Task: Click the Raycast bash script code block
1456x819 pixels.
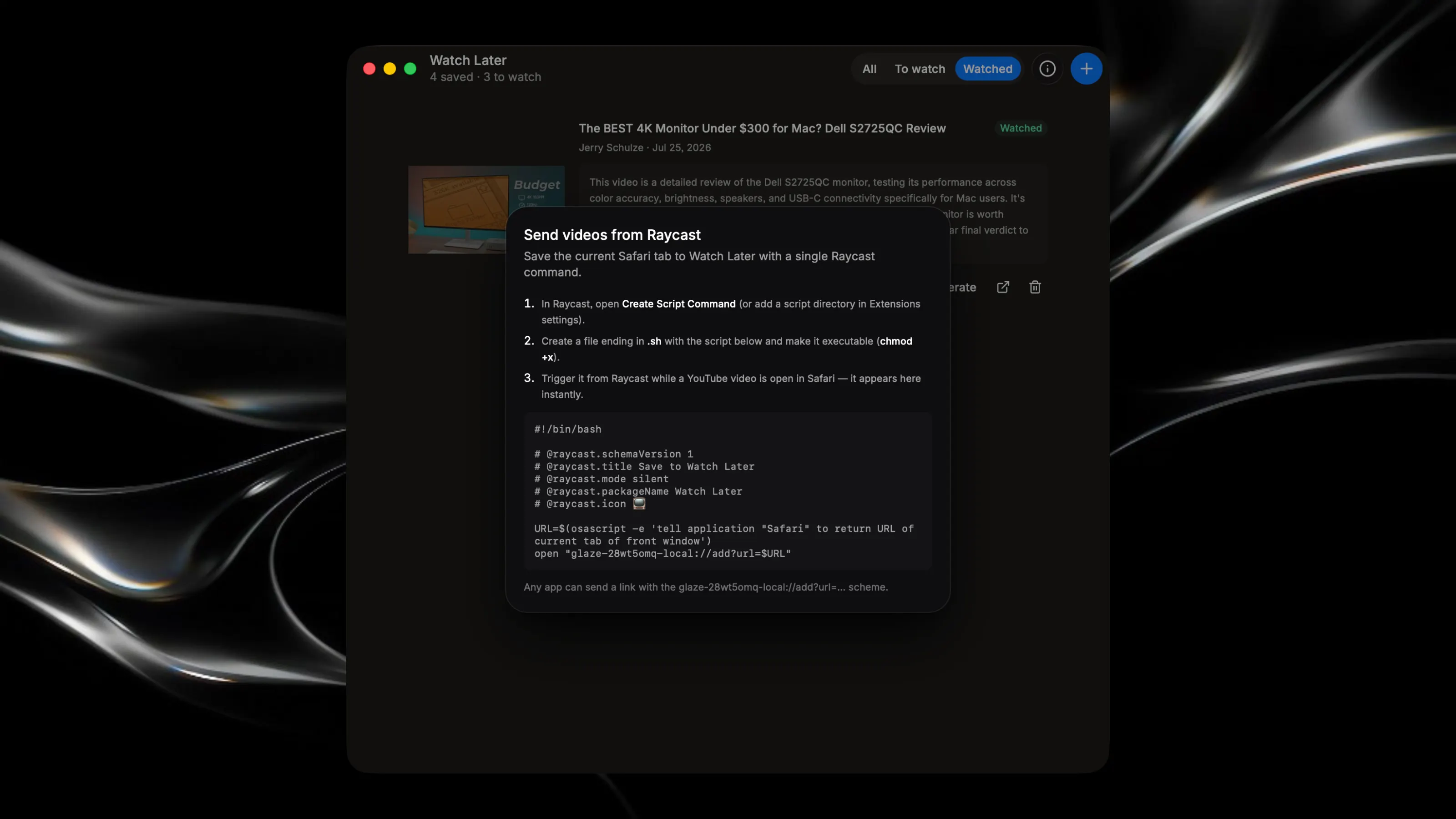Action: (x=728, y=491)
